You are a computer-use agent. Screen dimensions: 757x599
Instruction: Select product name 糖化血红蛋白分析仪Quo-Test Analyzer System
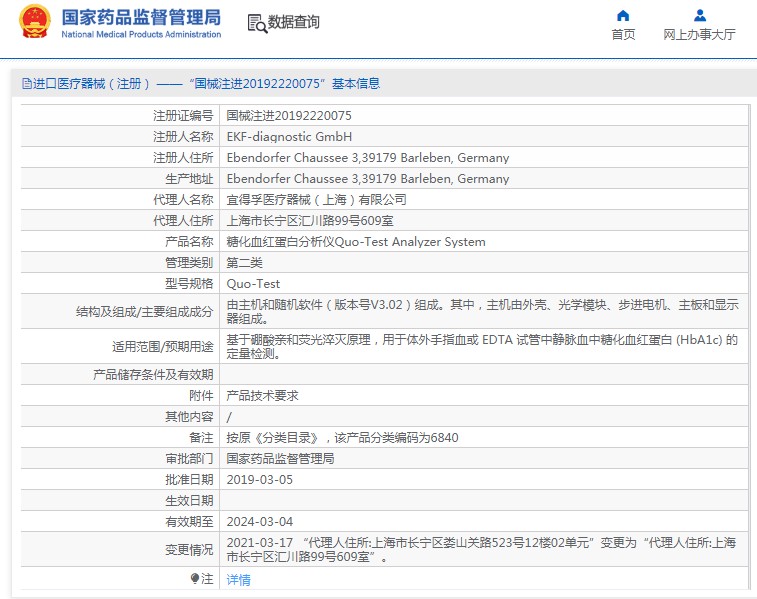[x=356, y=242]
